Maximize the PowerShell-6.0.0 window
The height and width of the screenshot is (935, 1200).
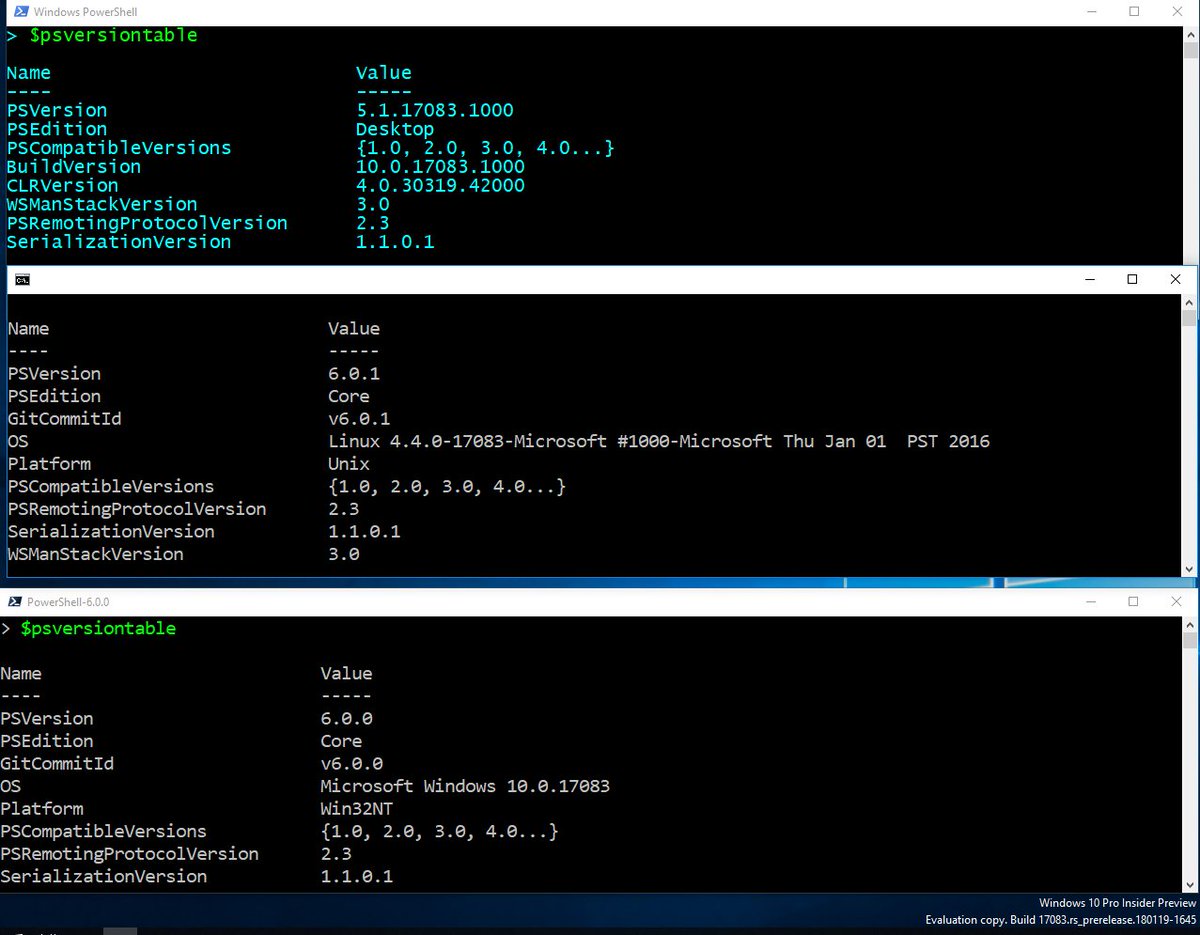(1134, 602)
